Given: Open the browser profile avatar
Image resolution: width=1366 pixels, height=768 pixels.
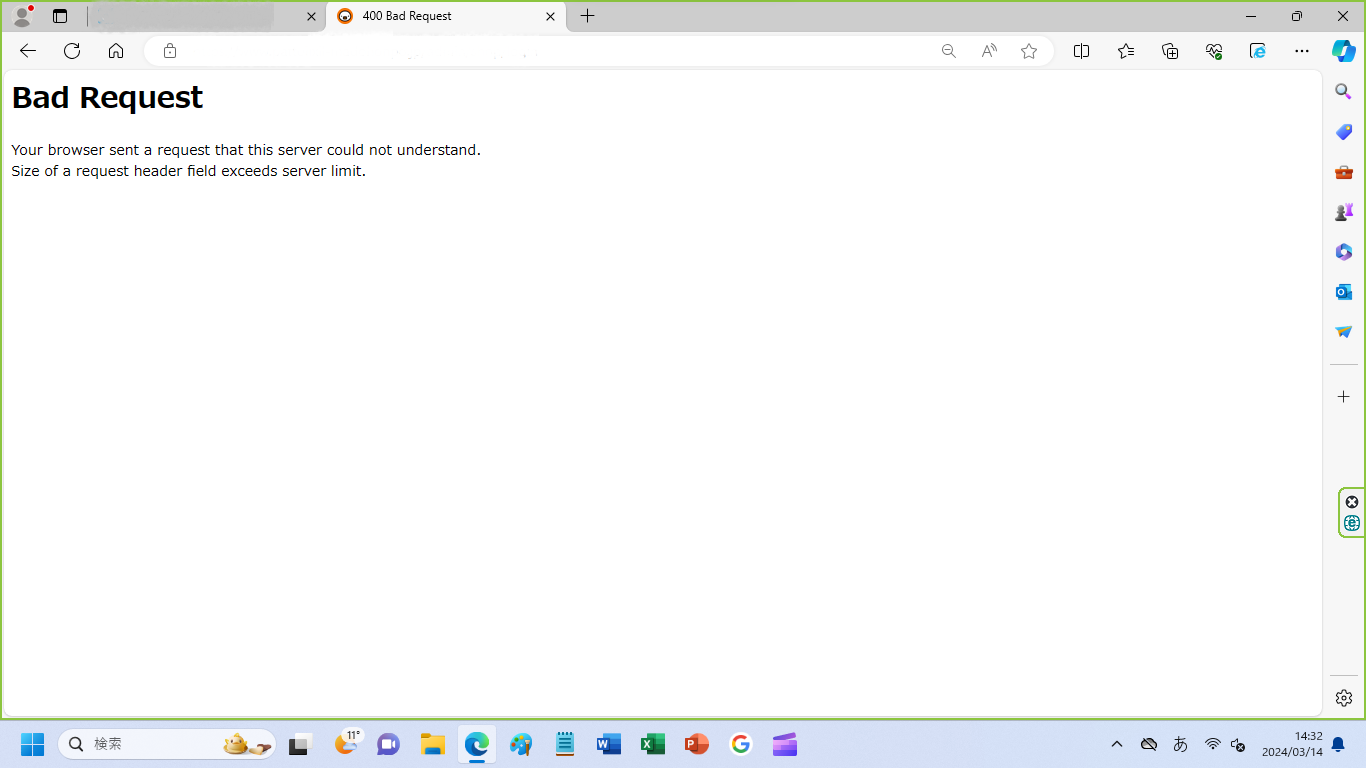Looking at the screenshot, I should pyautogui.click(x=22, y=16).
